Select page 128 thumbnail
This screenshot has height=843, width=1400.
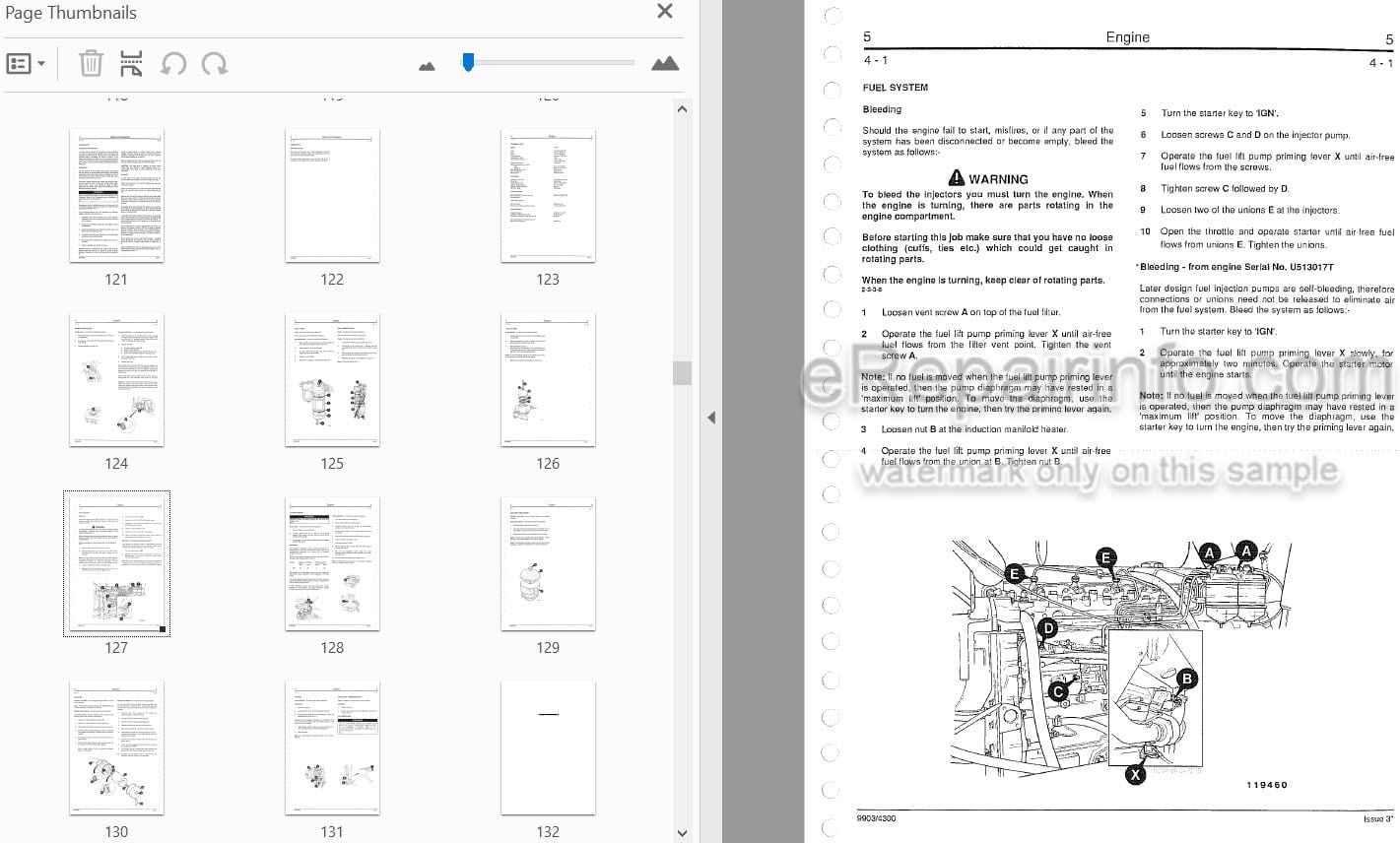[332, 564]
